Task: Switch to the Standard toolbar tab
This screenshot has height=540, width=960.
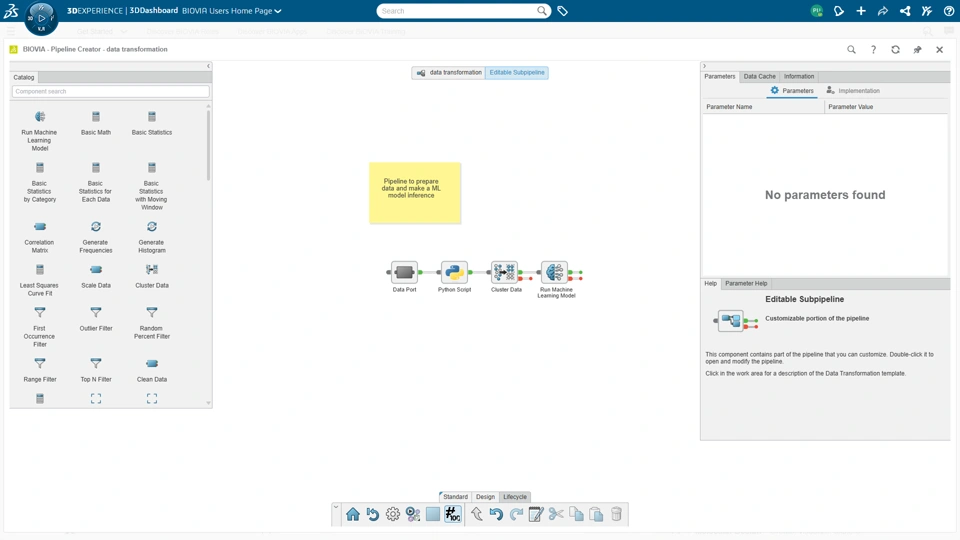Action: click(455, 497)
